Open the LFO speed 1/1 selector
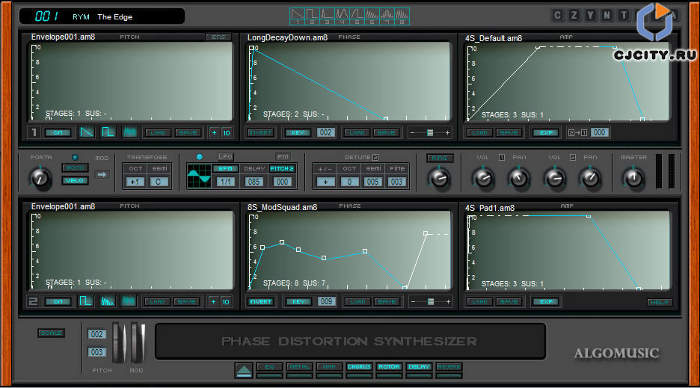Viewport: 700px width, 388px height. (x=225, y=182)
